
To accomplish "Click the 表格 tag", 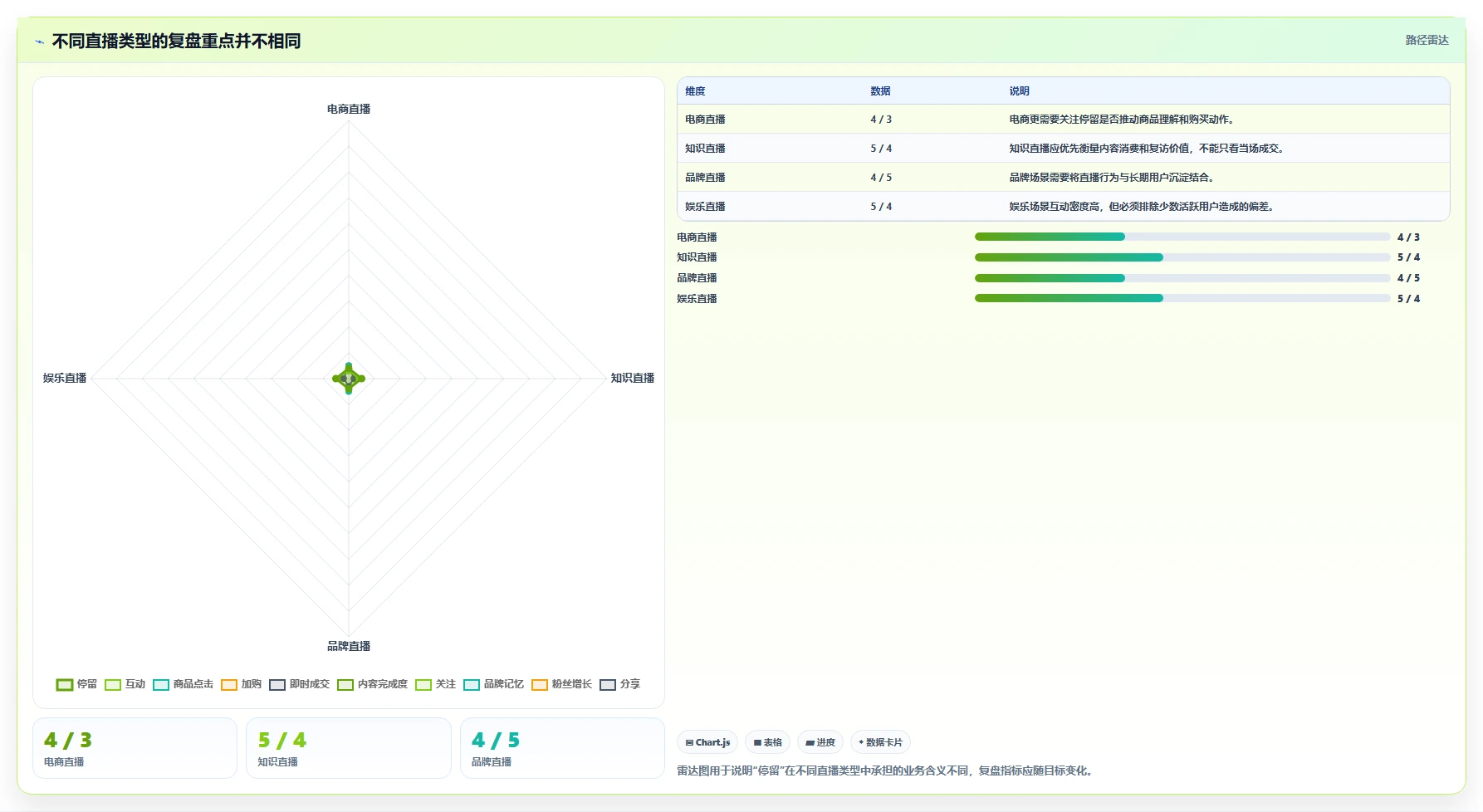I will (x=767, y=742).
